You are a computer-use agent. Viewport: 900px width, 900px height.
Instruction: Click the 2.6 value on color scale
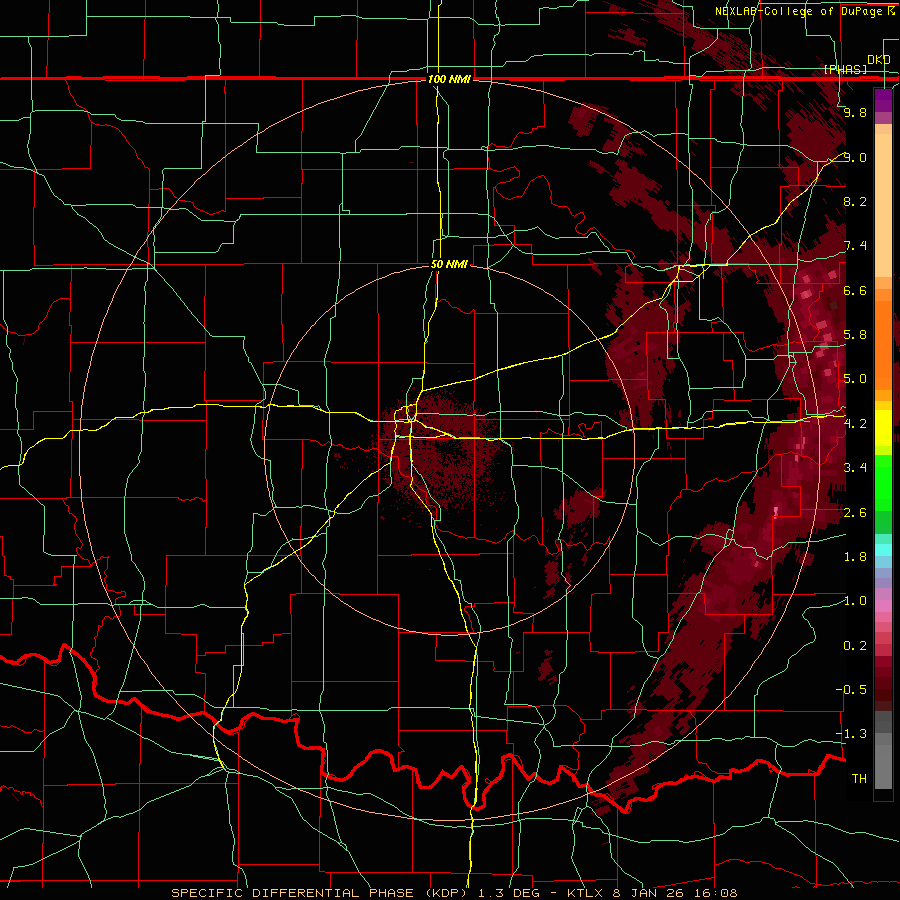855,513
